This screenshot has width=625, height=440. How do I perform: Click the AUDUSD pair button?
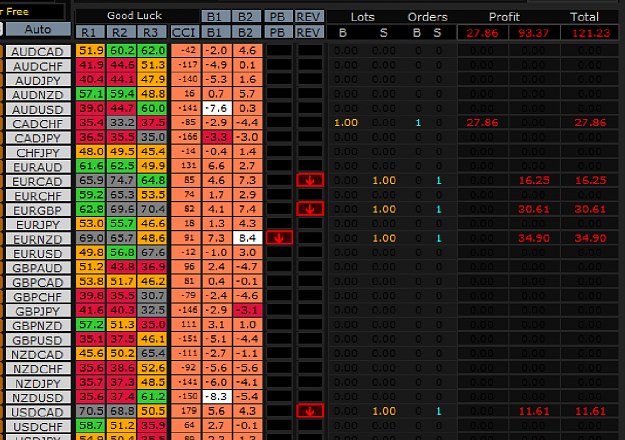(38, 109)
